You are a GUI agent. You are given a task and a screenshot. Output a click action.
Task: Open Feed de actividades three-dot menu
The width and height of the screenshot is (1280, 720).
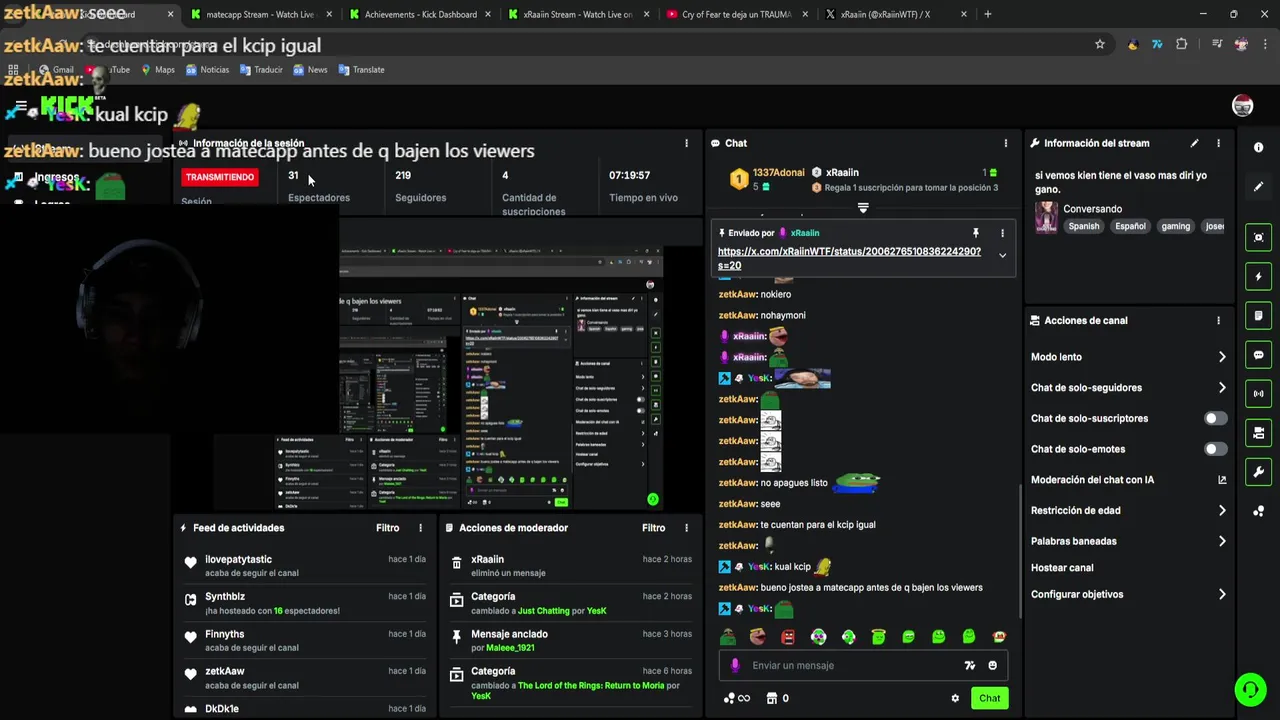tap(420, 528)
